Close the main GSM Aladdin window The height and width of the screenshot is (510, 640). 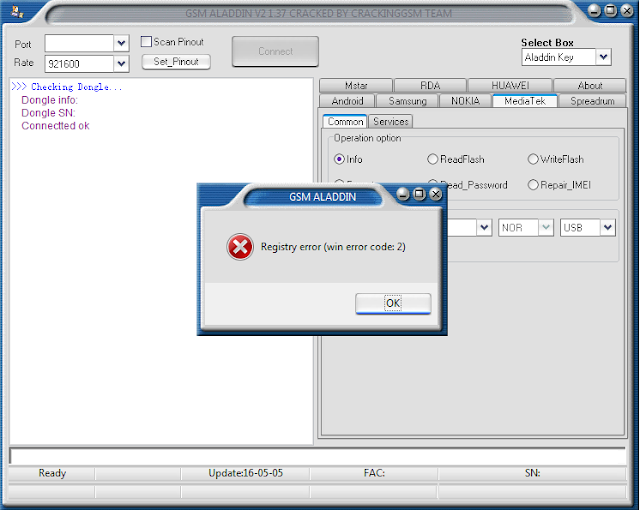pyautogui.click(x=627, y=11)
